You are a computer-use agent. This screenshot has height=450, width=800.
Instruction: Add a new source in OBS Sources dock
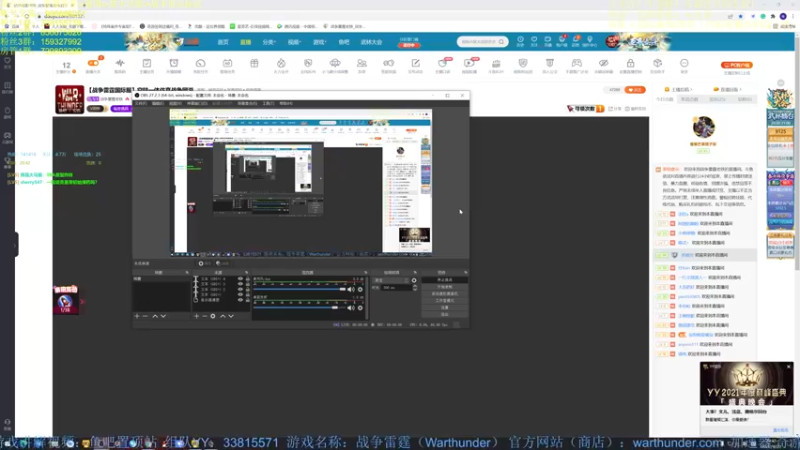pyautogui.click(x=196, y=316)
